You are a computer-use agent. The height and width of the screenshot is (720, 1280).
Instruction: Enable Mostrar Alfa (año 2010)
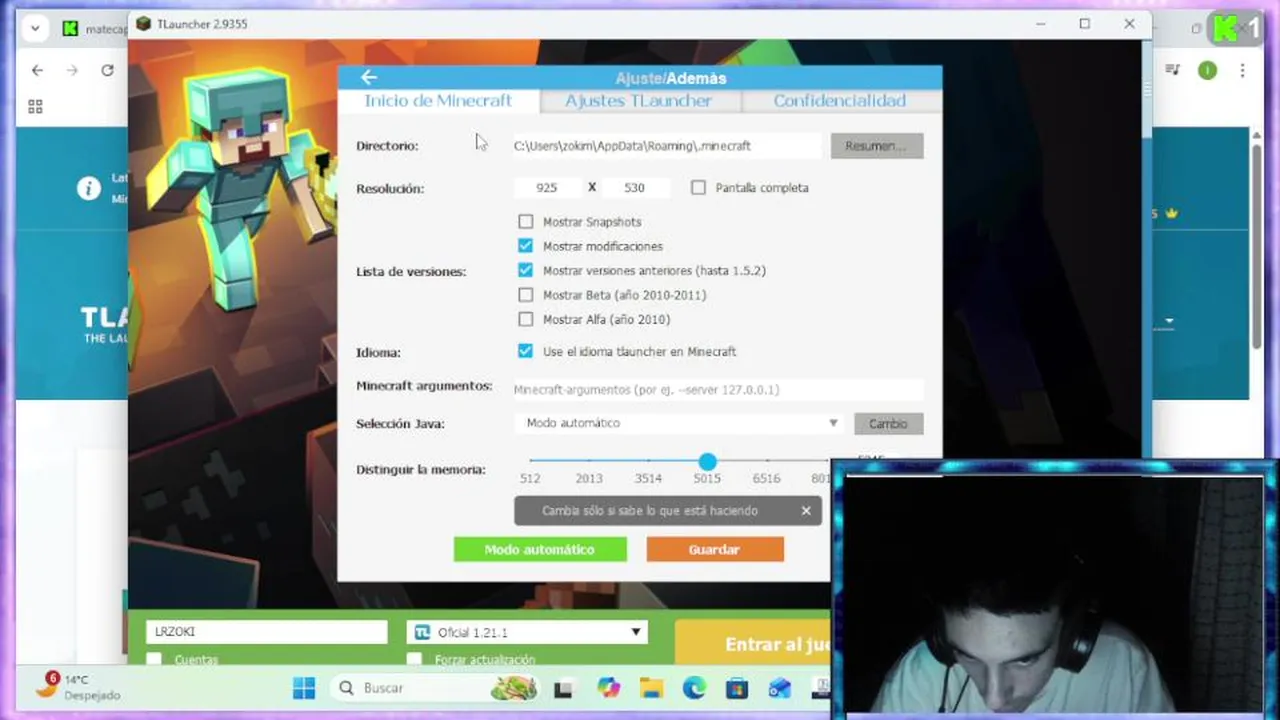coord(526,319)
